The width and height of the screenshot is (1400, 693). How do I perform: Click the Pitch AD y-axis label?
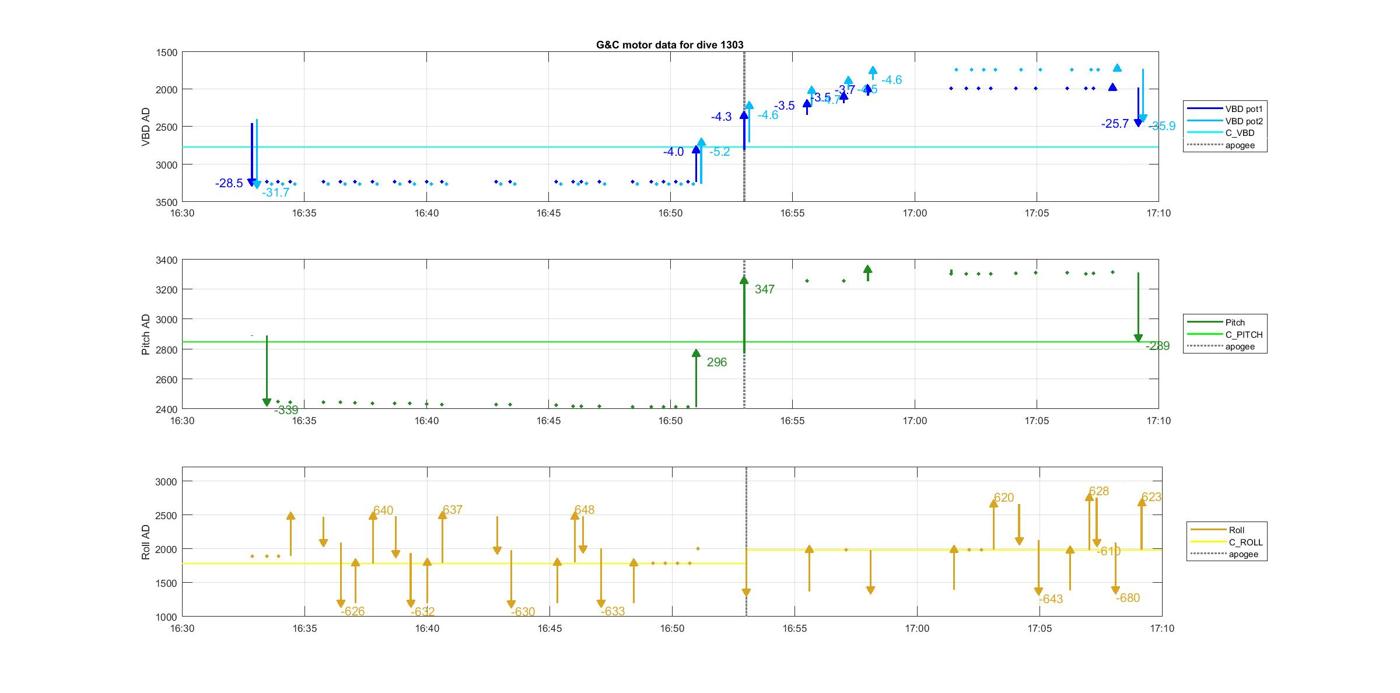[146, 335]
